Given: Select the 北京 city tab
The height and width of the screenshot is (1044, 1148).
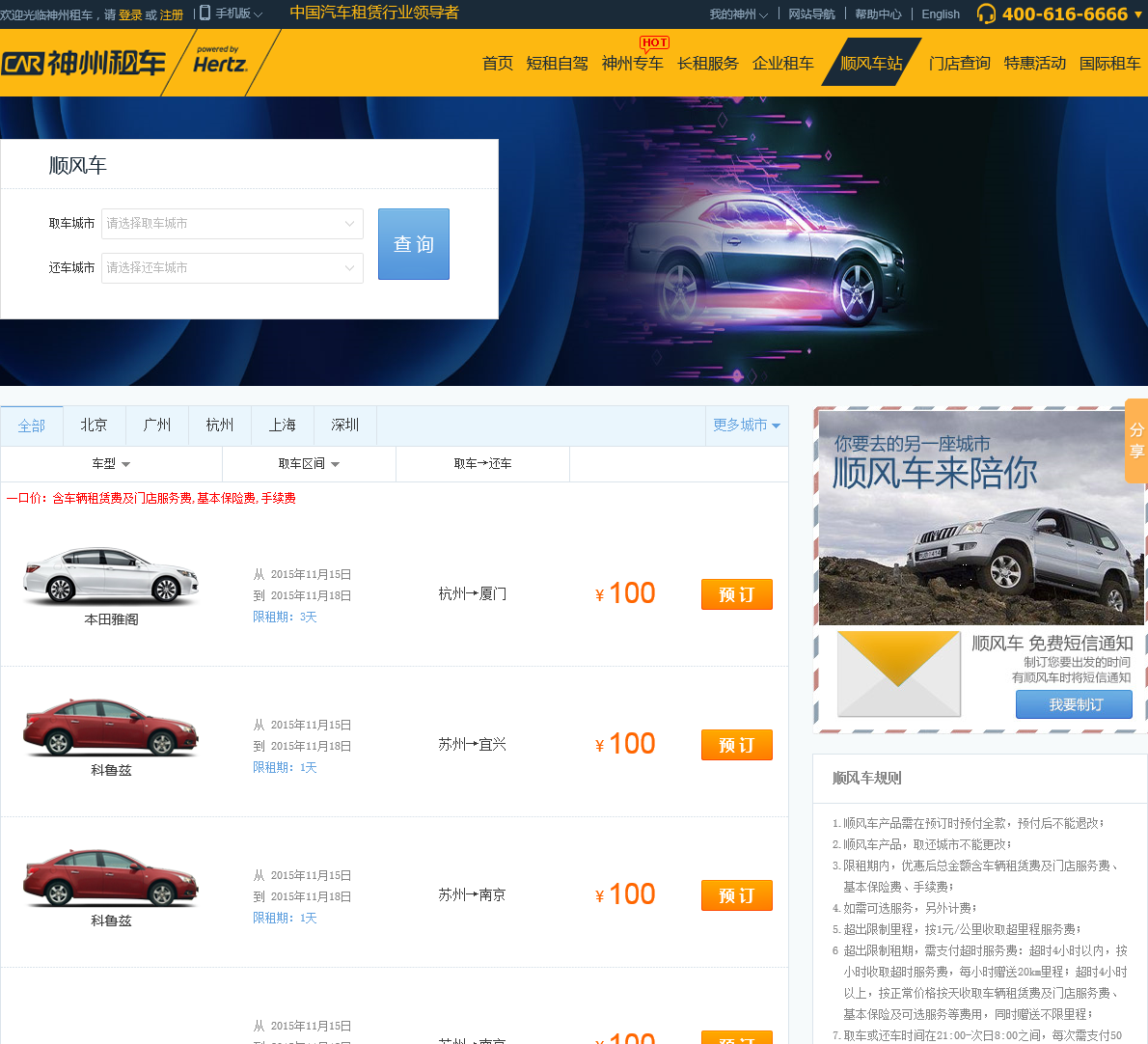Looking at the screenshot, I should (x=94, y=426).
